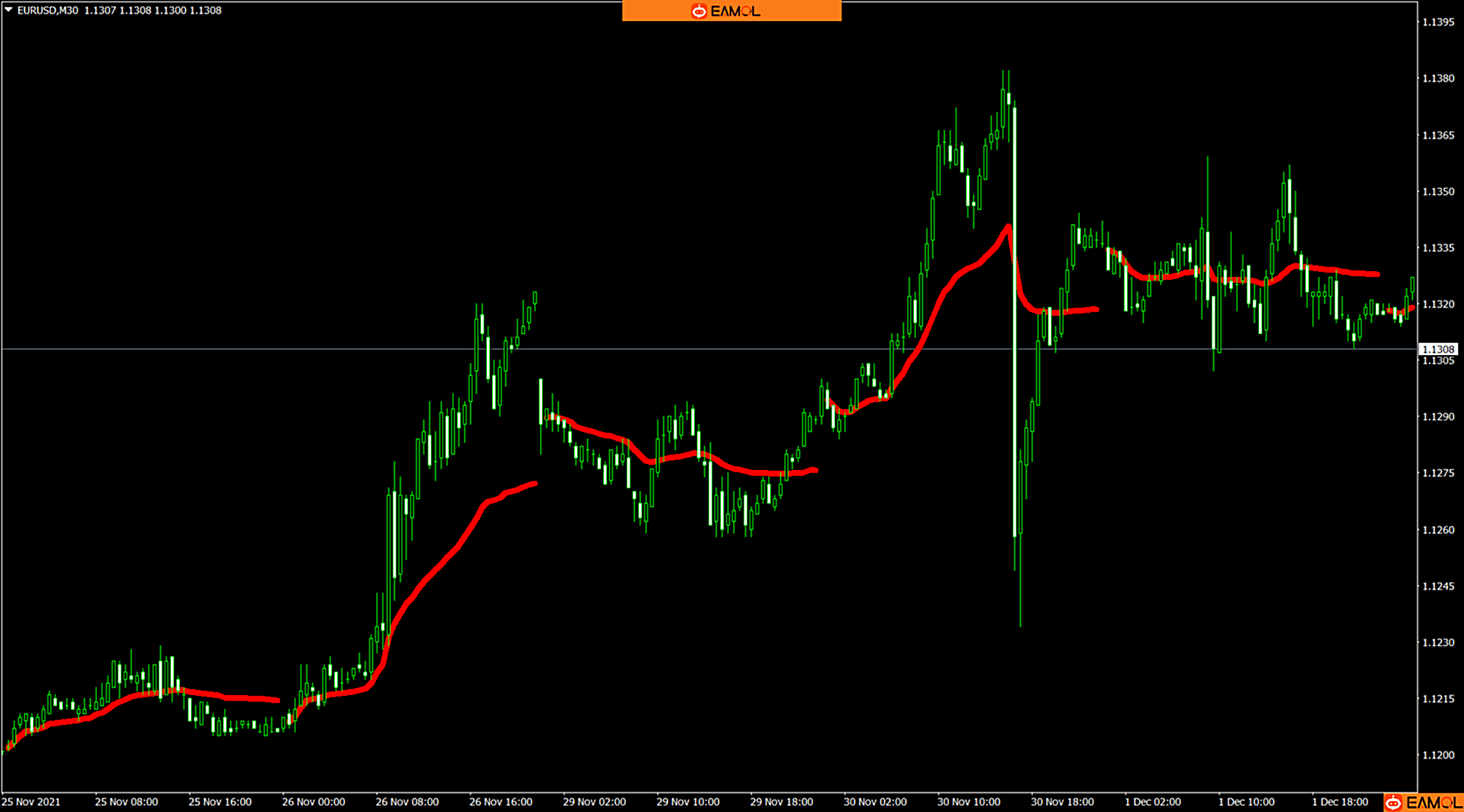1464x812 pixels.
Task: Click the 29 Nov 02:00 time label
Action: pyautogui.click(x=595, y=802)
